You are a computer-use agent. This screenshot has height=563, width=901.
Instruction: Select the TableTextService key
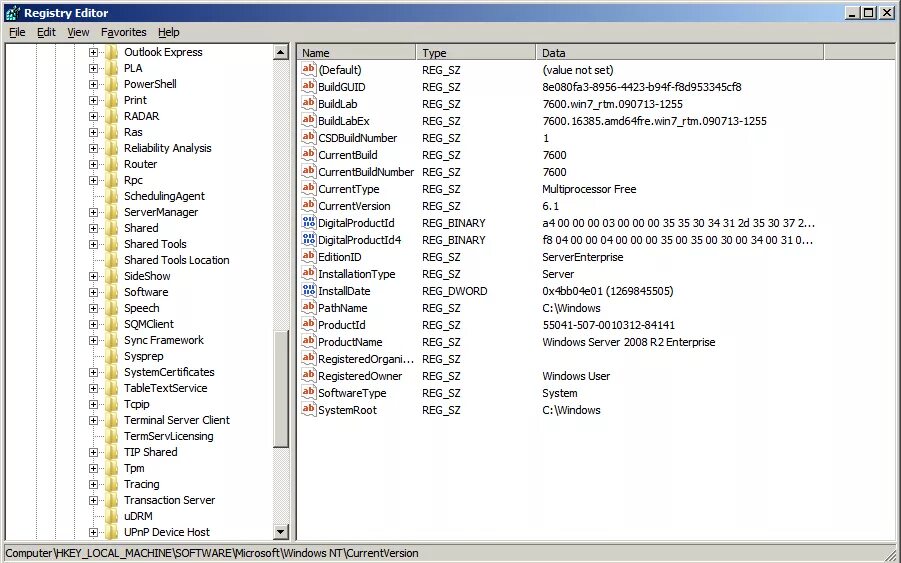[165, 388]
